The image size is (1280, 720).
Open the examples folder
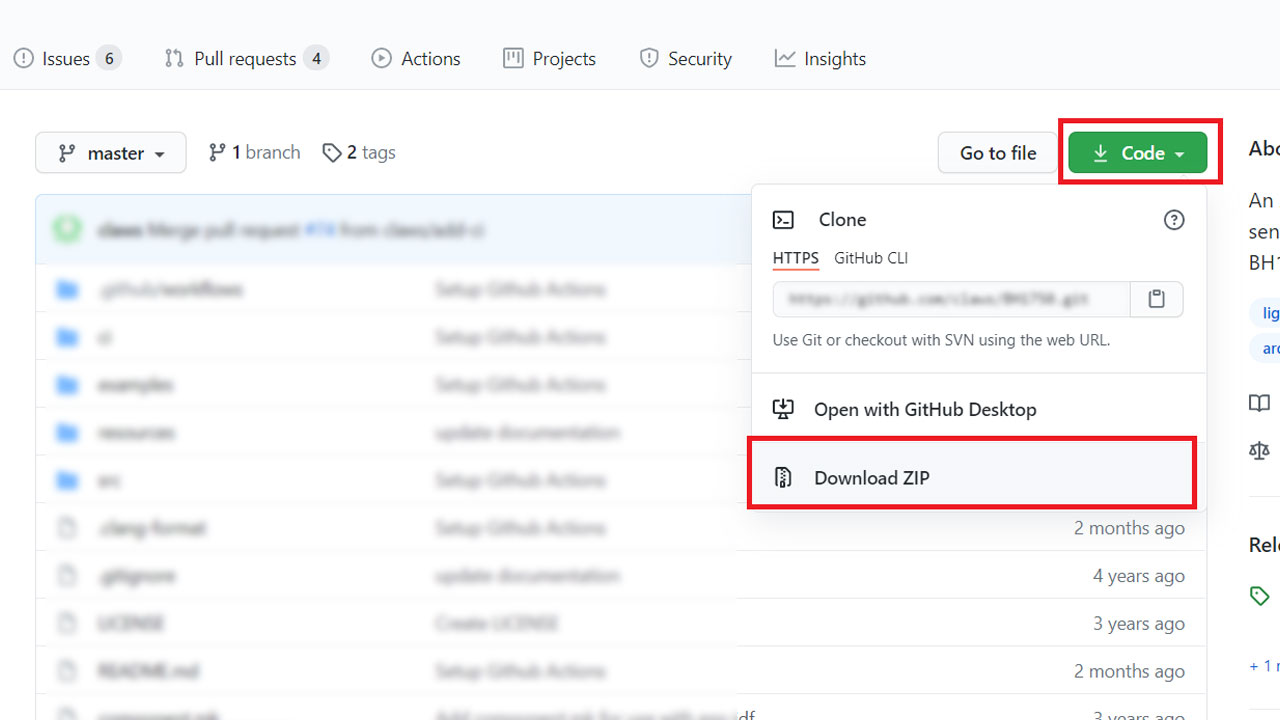136,385
